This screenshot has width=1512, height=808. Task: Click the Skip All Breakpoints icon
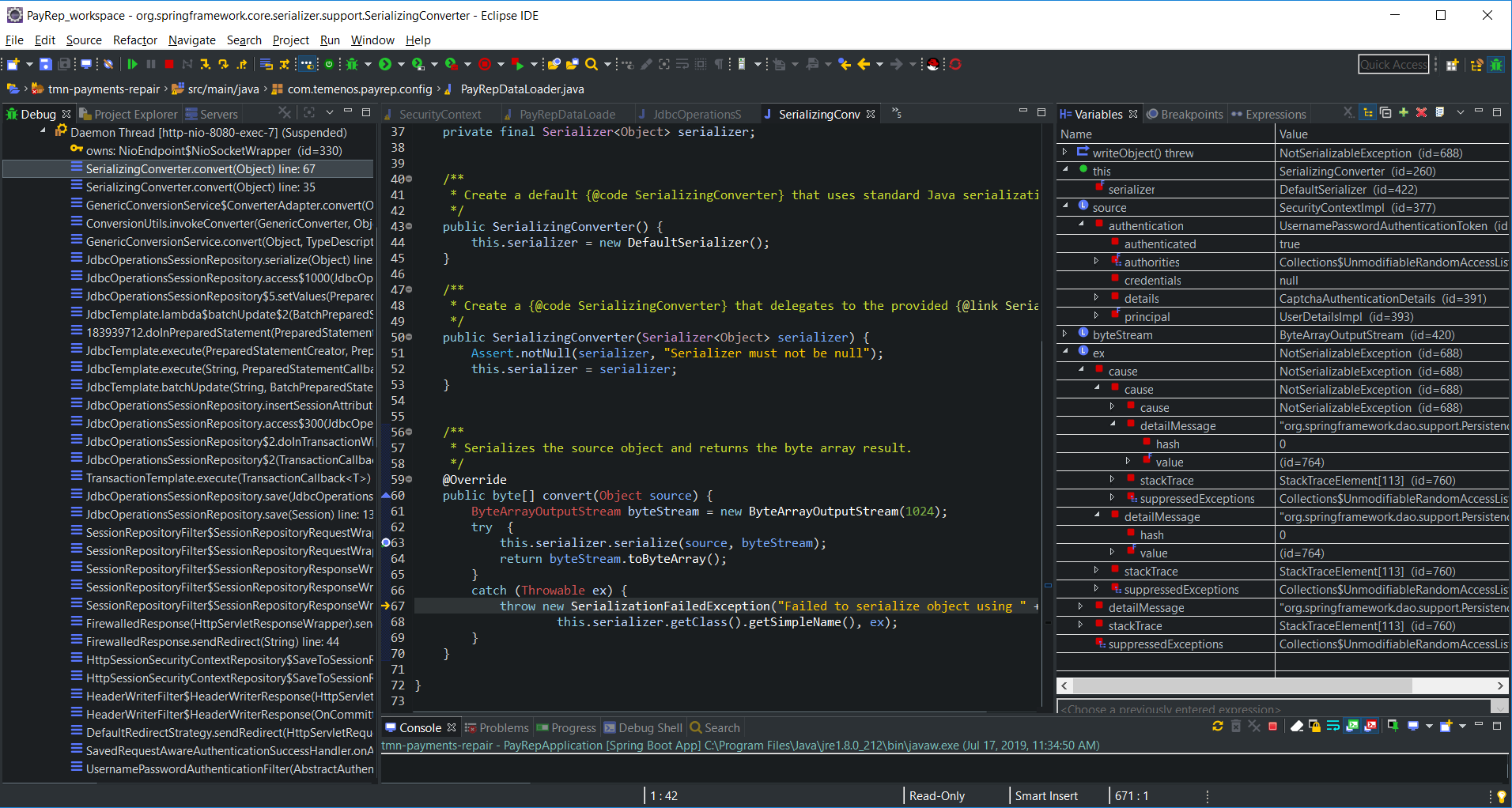[x=108, y=63]
